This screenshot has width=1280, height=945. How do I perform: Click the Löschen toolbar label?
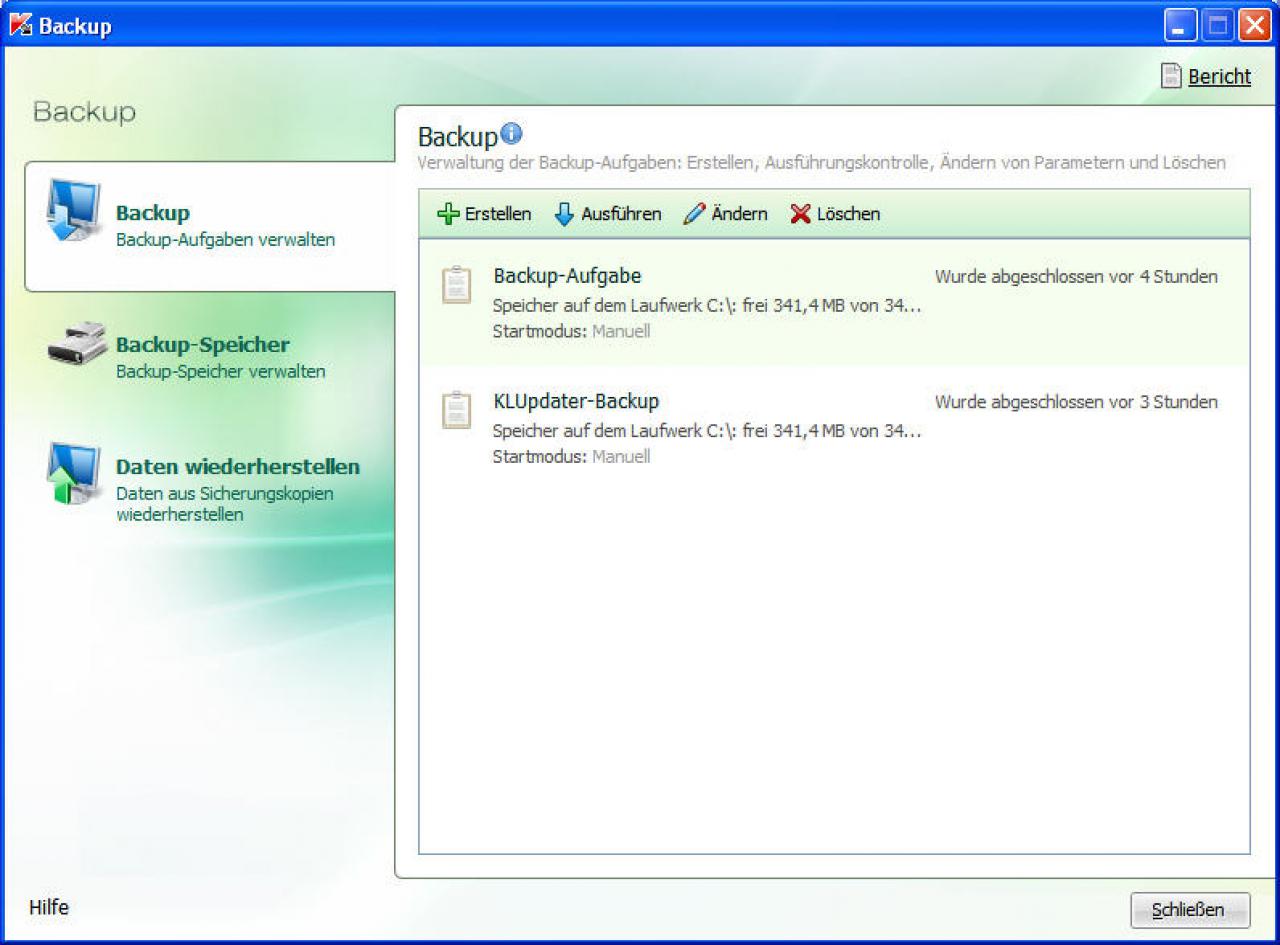[848, 214]
